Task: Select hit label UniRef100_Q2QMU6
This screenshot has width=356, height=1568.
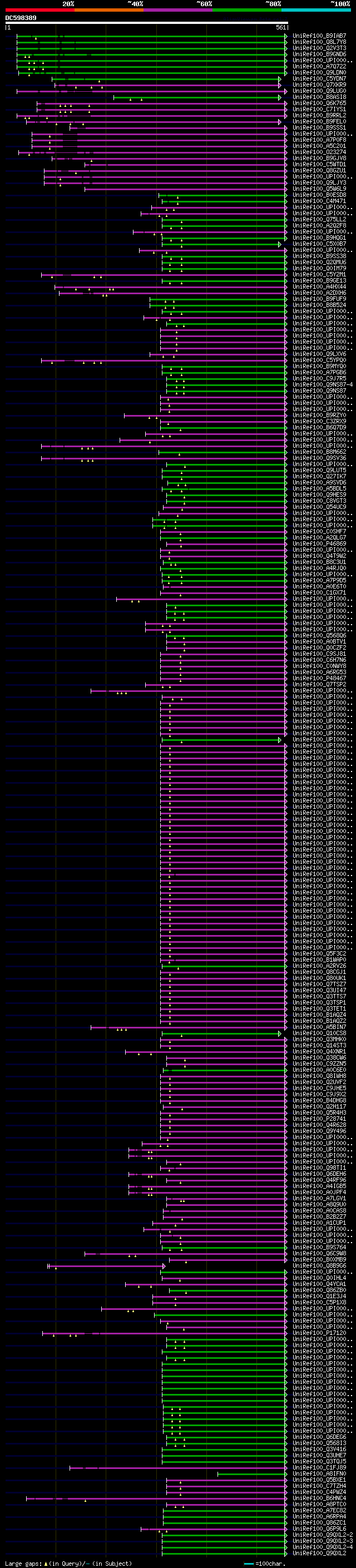Action: (x=319, y=262)
